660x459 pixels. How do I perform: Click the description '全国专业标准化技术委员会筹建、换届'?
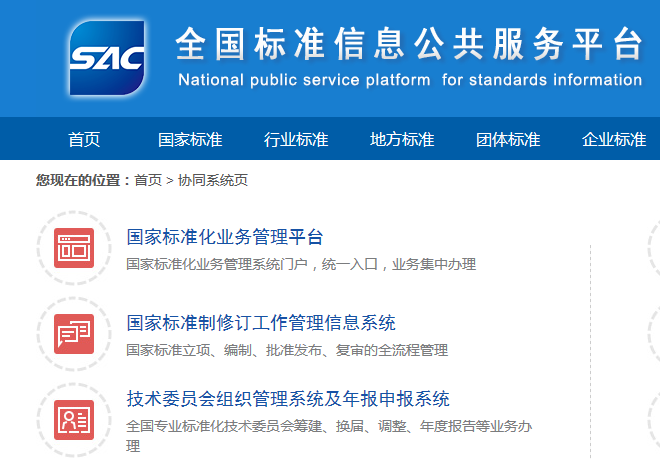click(329, 426)
